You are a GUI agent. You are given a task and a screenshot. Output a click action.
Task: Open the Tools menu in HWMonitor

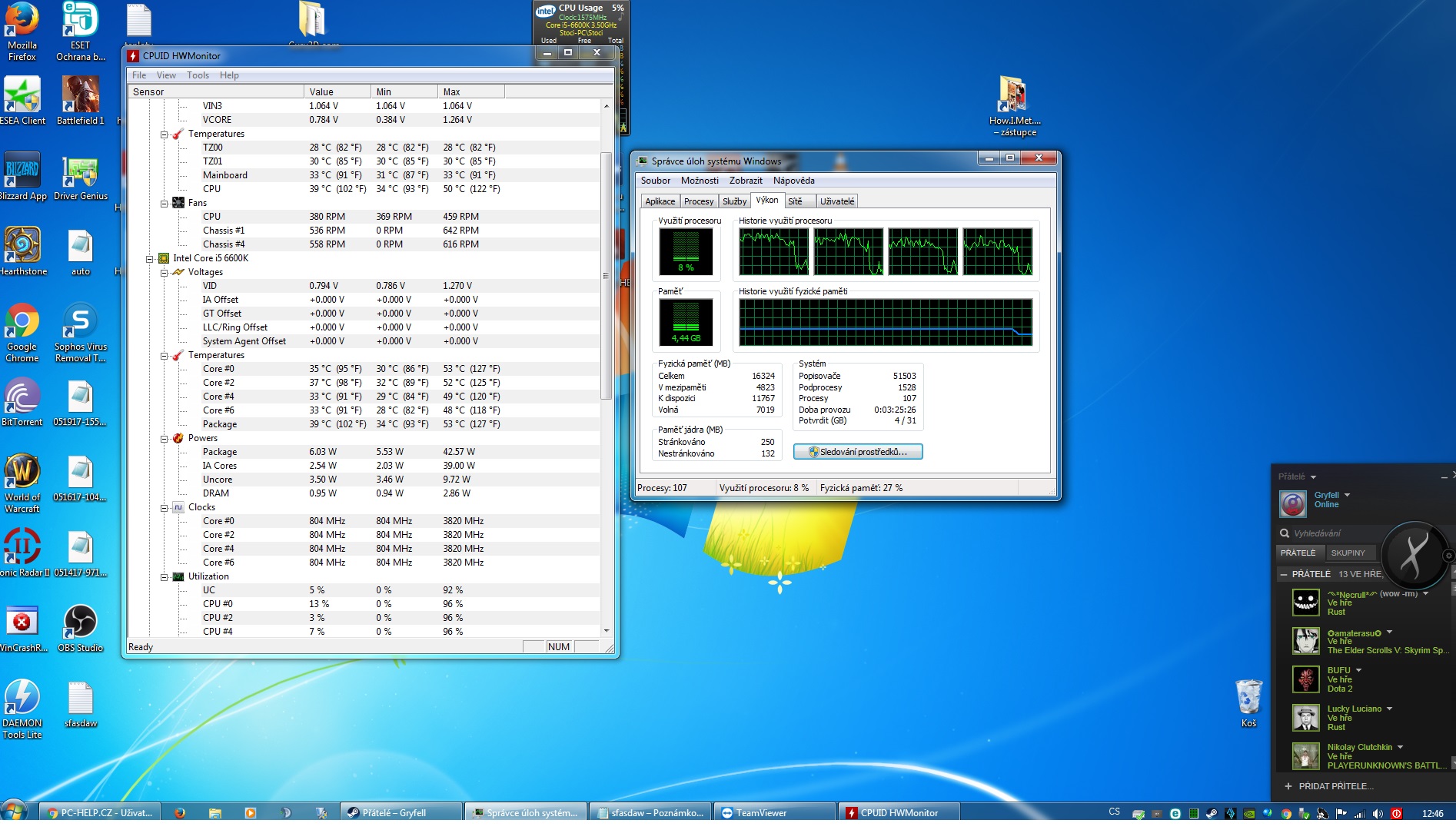coord(198,75)
